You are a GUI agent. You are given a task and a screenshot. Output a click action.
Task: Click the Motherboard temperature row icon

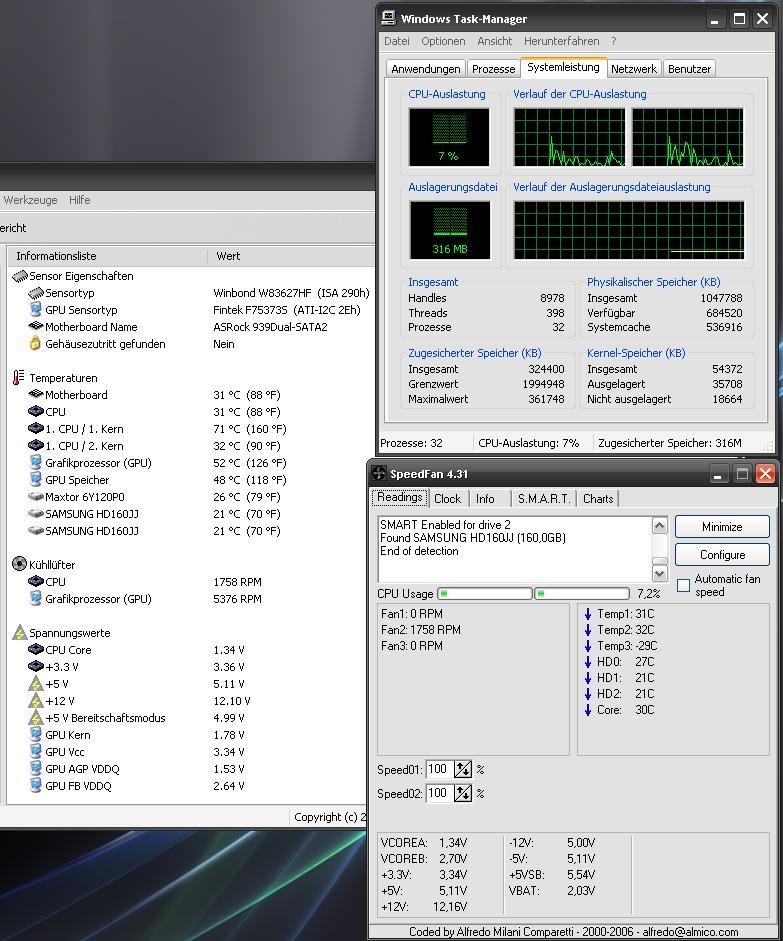(x=36, y=394)
